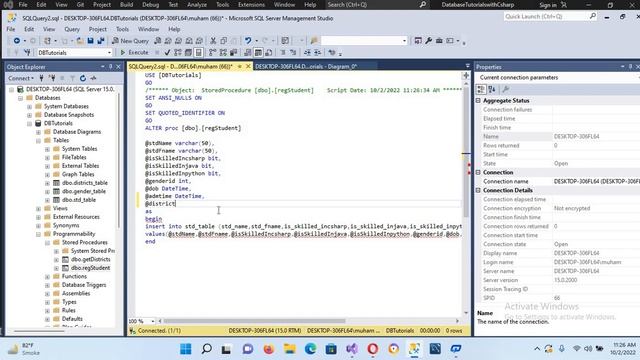Select dbo.regStudent stored procedure
Screen dimensions: 640x360
coord(90,268)
